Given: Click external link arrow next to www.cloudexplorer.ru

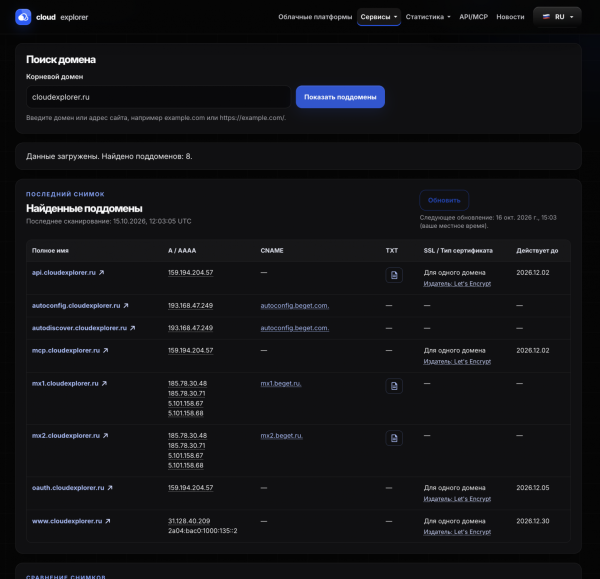Looking at the screenshot, I should point(108,521).
